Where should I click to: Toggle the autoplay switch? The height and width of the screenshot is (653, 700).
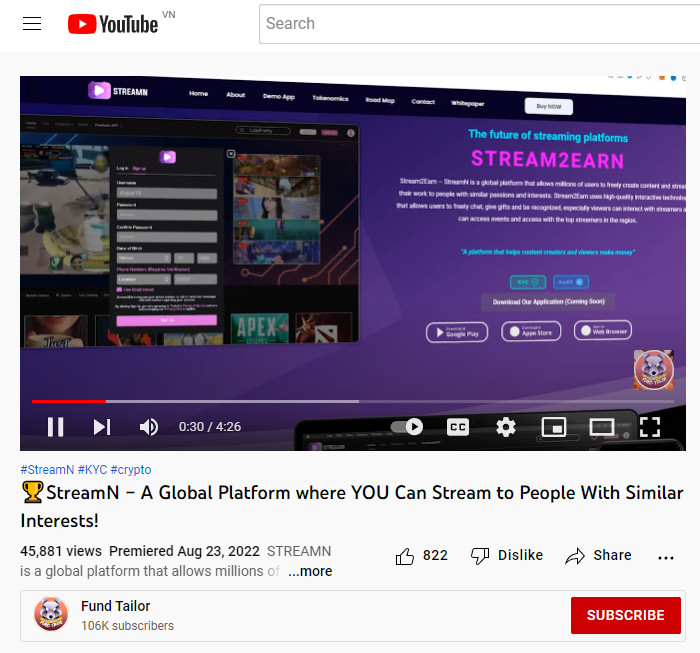pyautogui.click(x=407, y=427)
